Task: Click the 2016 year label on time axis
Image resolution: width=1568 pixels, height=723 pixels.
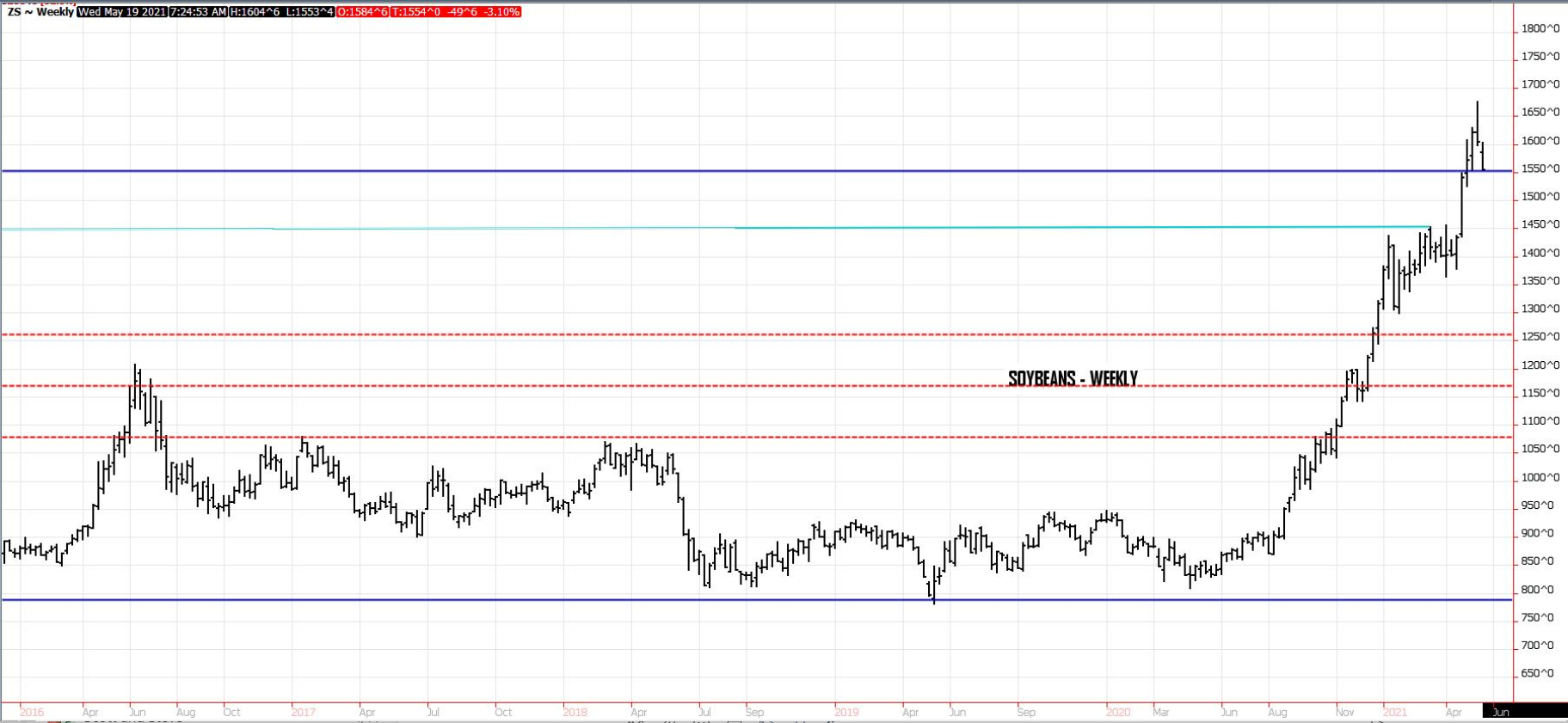Action: pyautogui.click(x=32, y=712)
